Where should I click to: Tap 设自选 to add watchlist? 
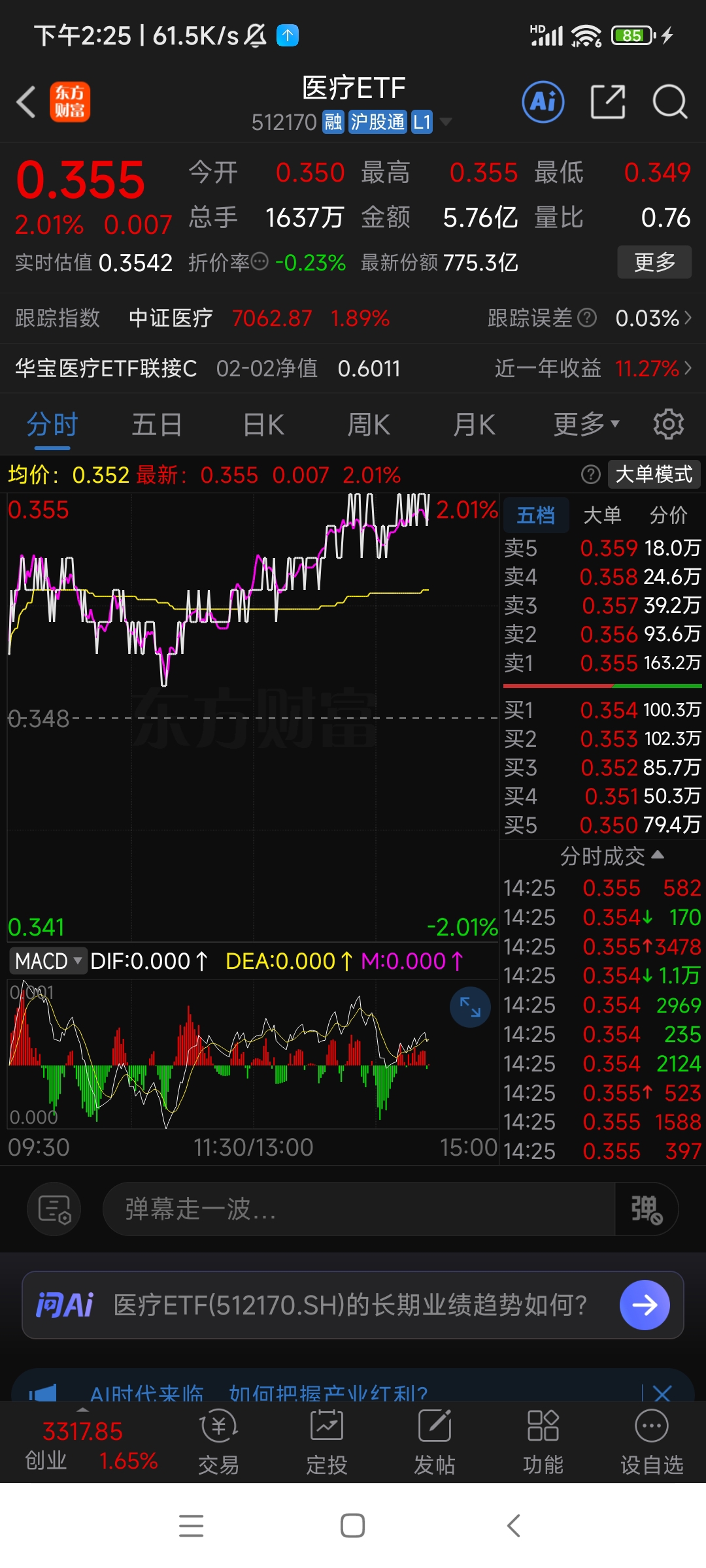coord(652,1442)
